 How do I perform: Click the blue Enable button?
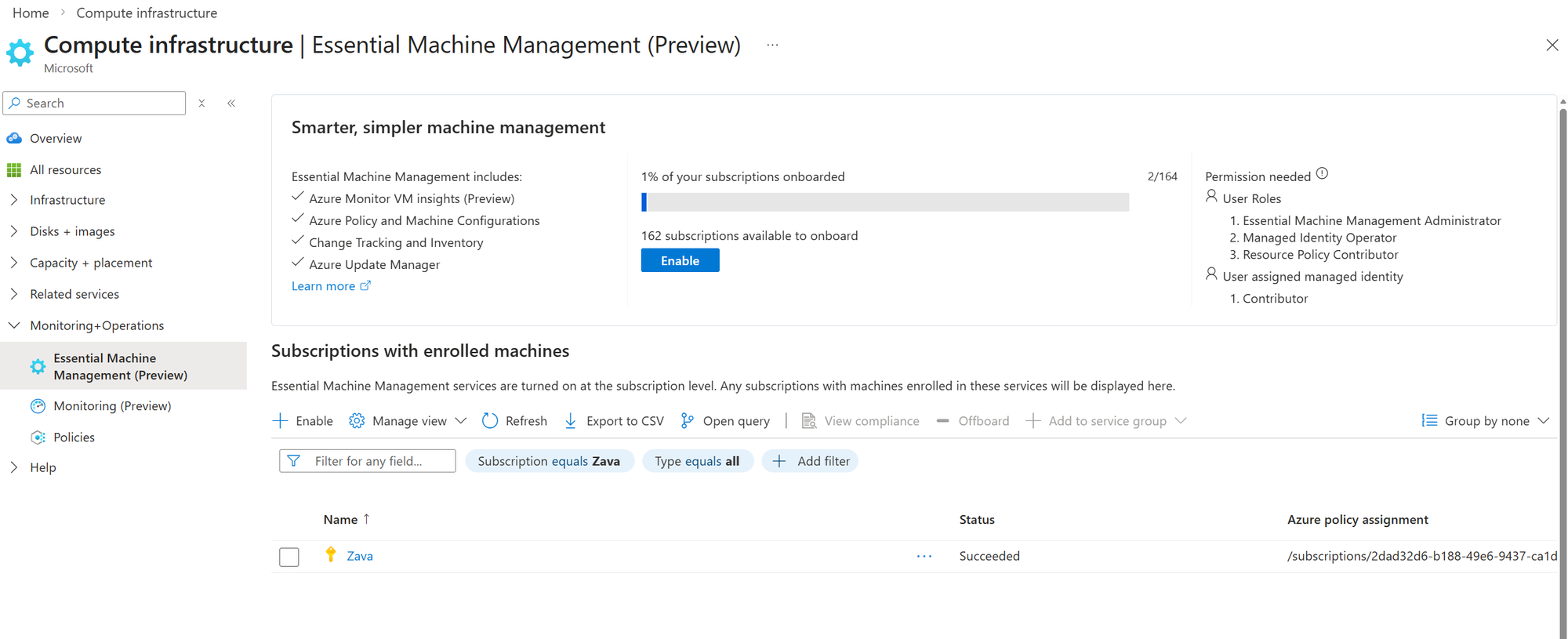pos(680,260)
